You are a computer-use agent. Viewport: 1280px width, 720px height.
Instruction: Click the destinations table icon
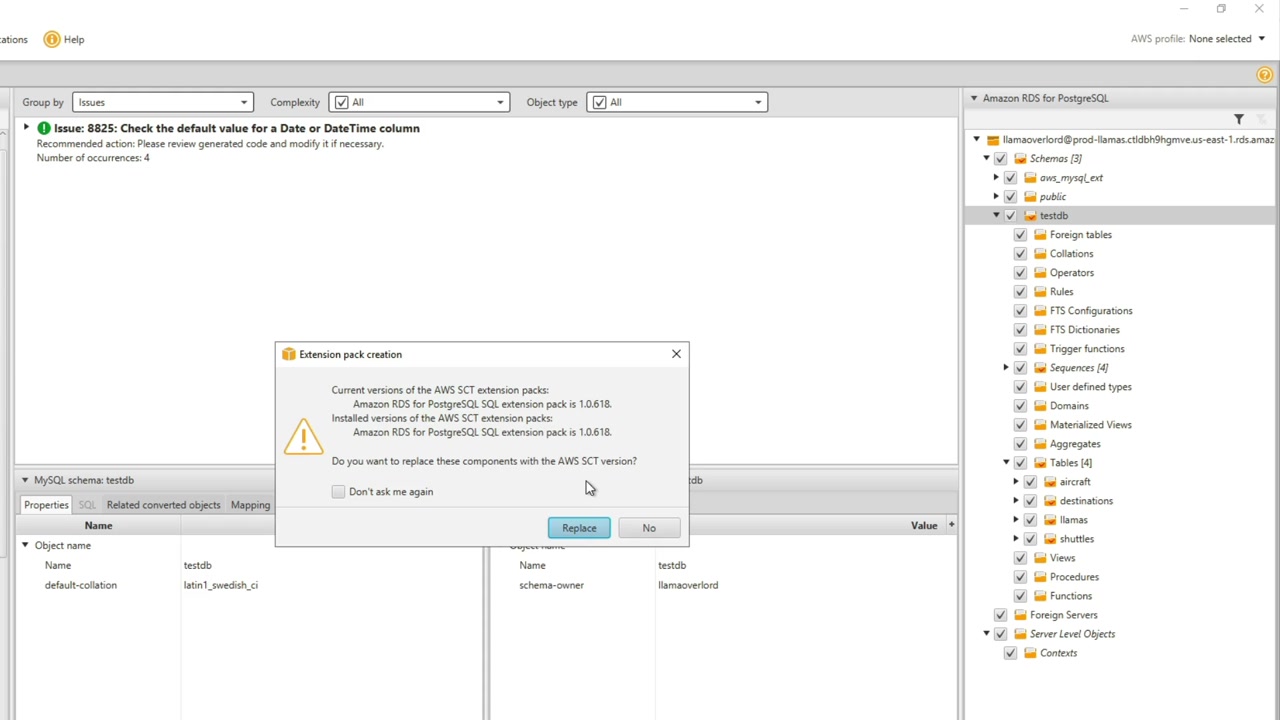(x=1050, y=501)
